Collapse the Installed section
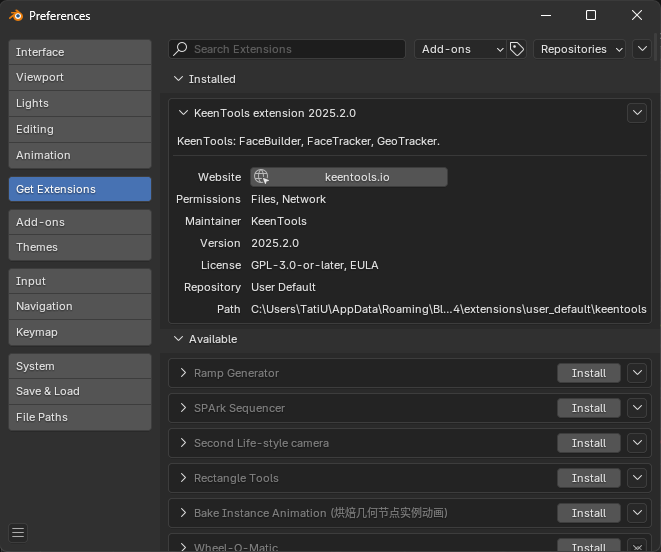This screenshot has width=661, height=552. (x=179, y=79)
